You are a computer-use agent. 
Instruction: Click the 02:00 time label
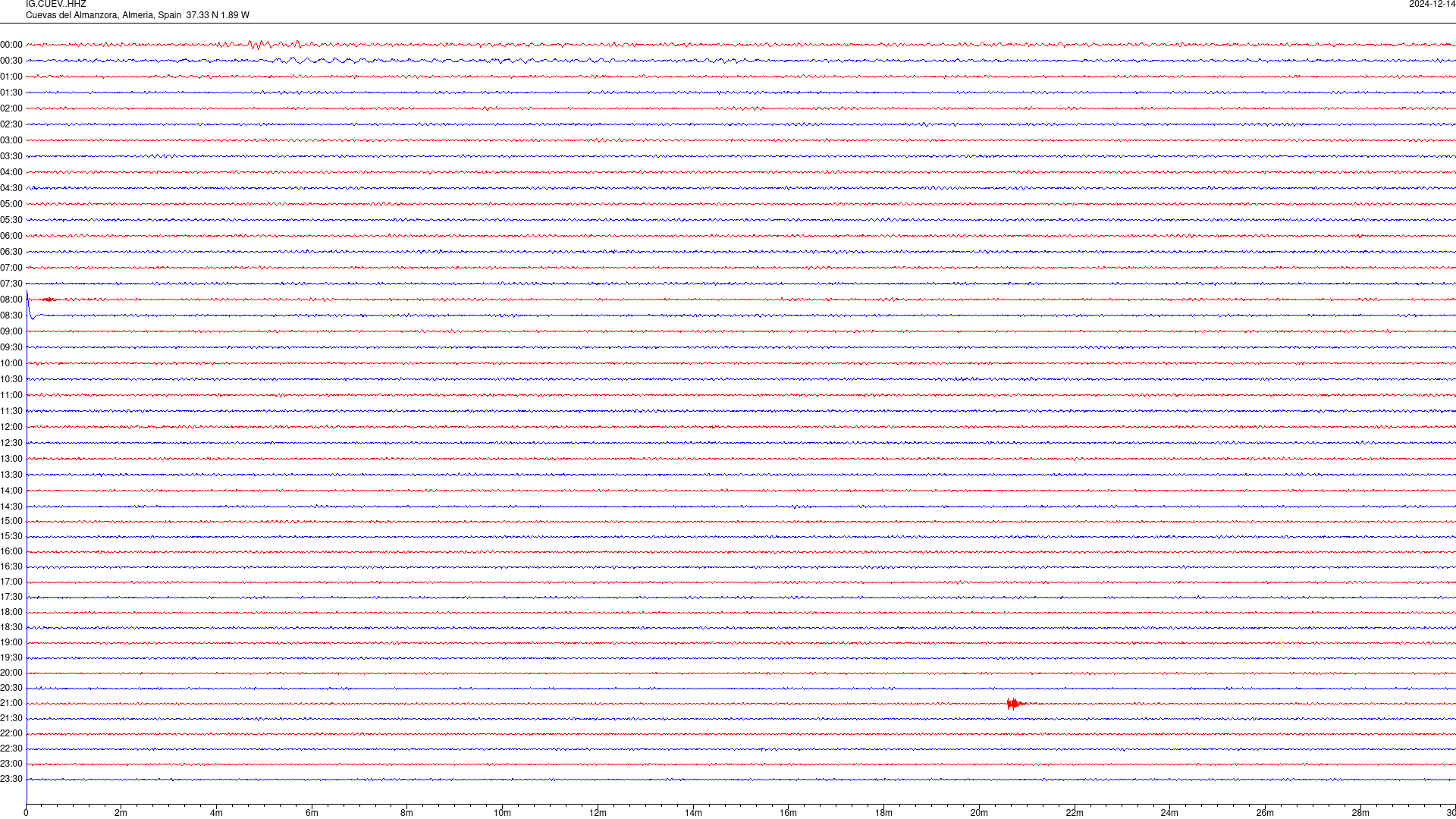click(x=11, y=108)
